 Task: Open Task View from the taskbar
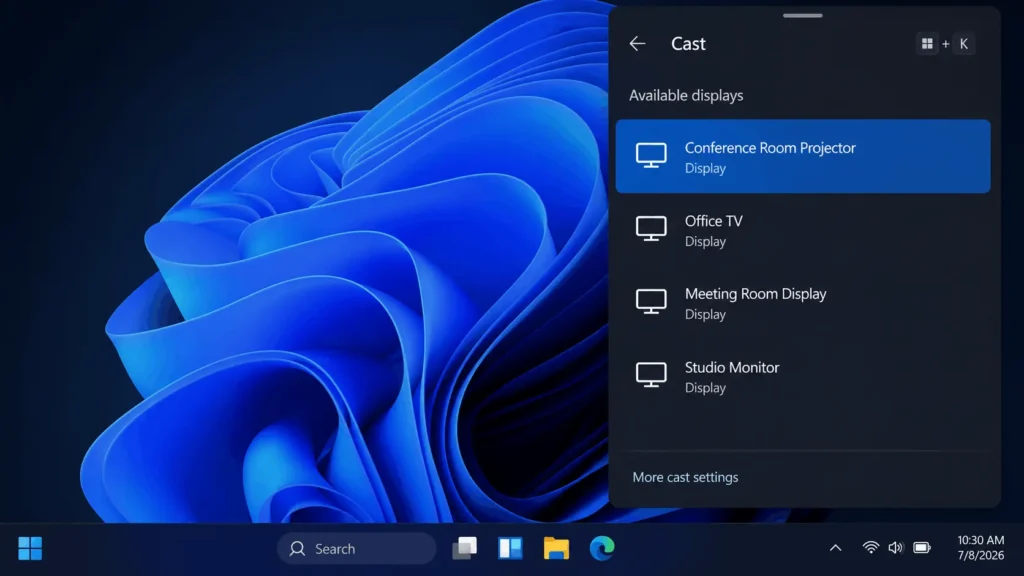pos(464,549)
